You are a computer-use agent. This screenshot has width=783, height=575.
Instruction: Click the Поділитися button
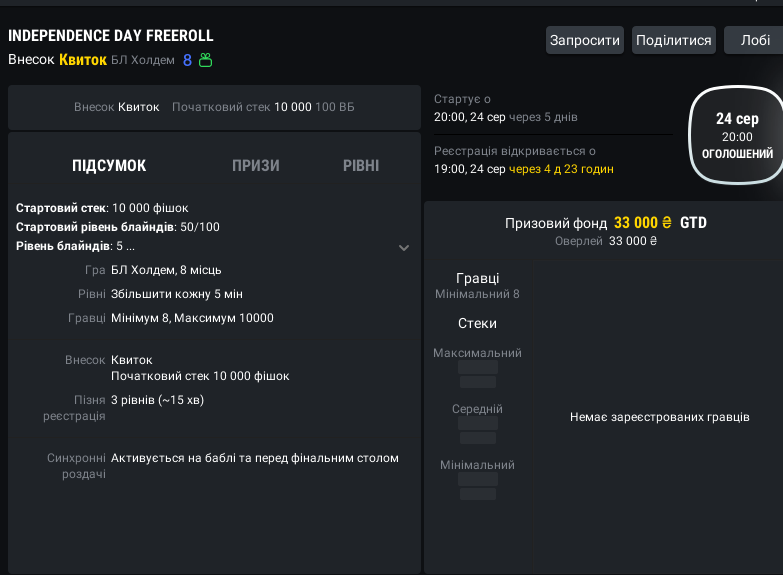pyautogui.click(x=674, y=40)
